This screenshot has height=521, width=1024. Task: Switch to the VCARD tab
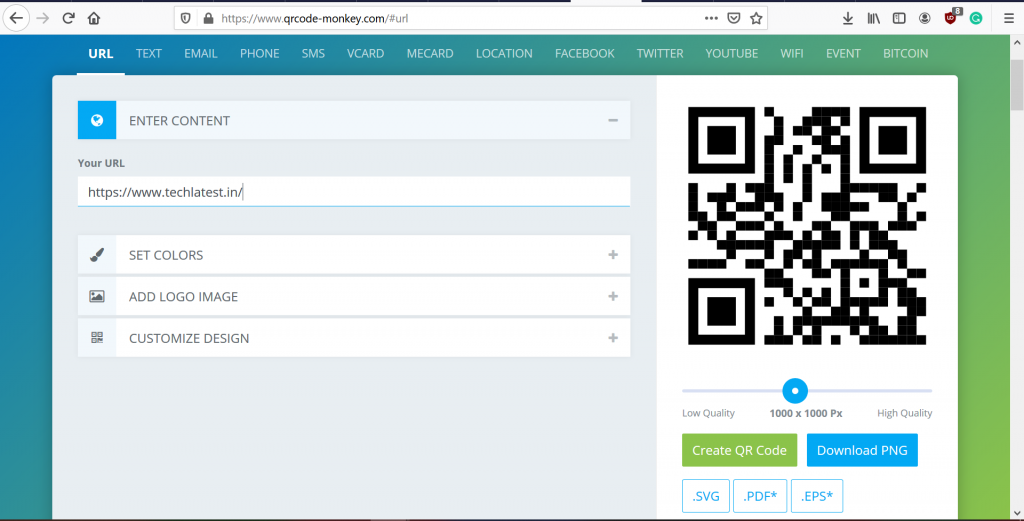(365, 54)
